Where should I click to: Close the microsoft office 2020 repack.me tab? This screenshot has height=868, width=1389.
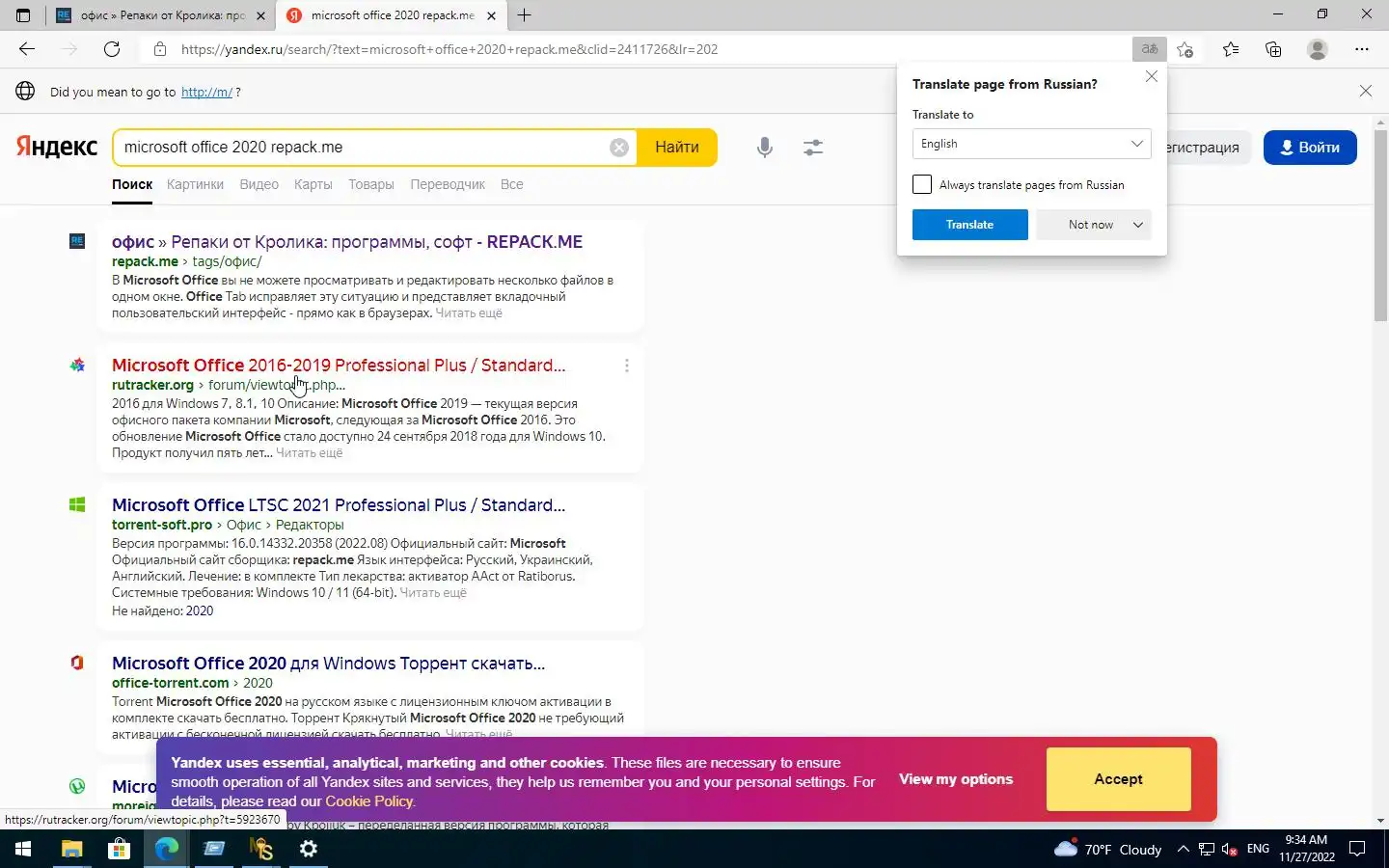pos(491,15)
